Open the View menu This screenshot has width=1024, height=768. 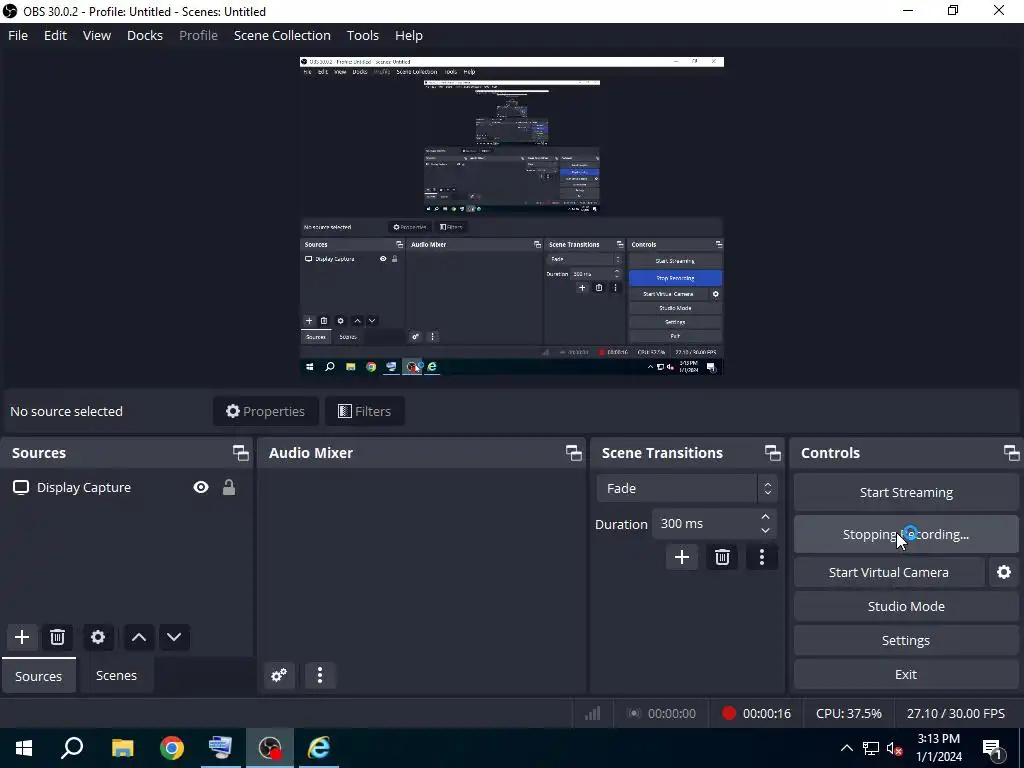pos(97,35)
